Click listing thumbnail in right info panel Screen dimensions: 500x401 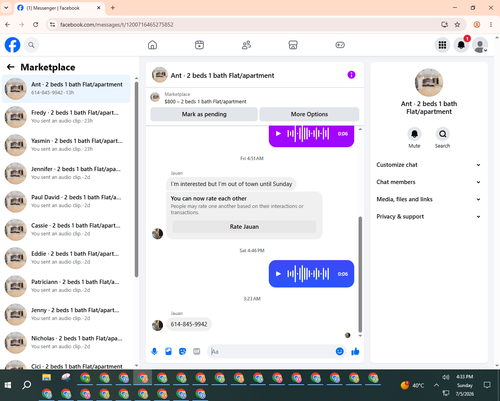tap(429, 83)
